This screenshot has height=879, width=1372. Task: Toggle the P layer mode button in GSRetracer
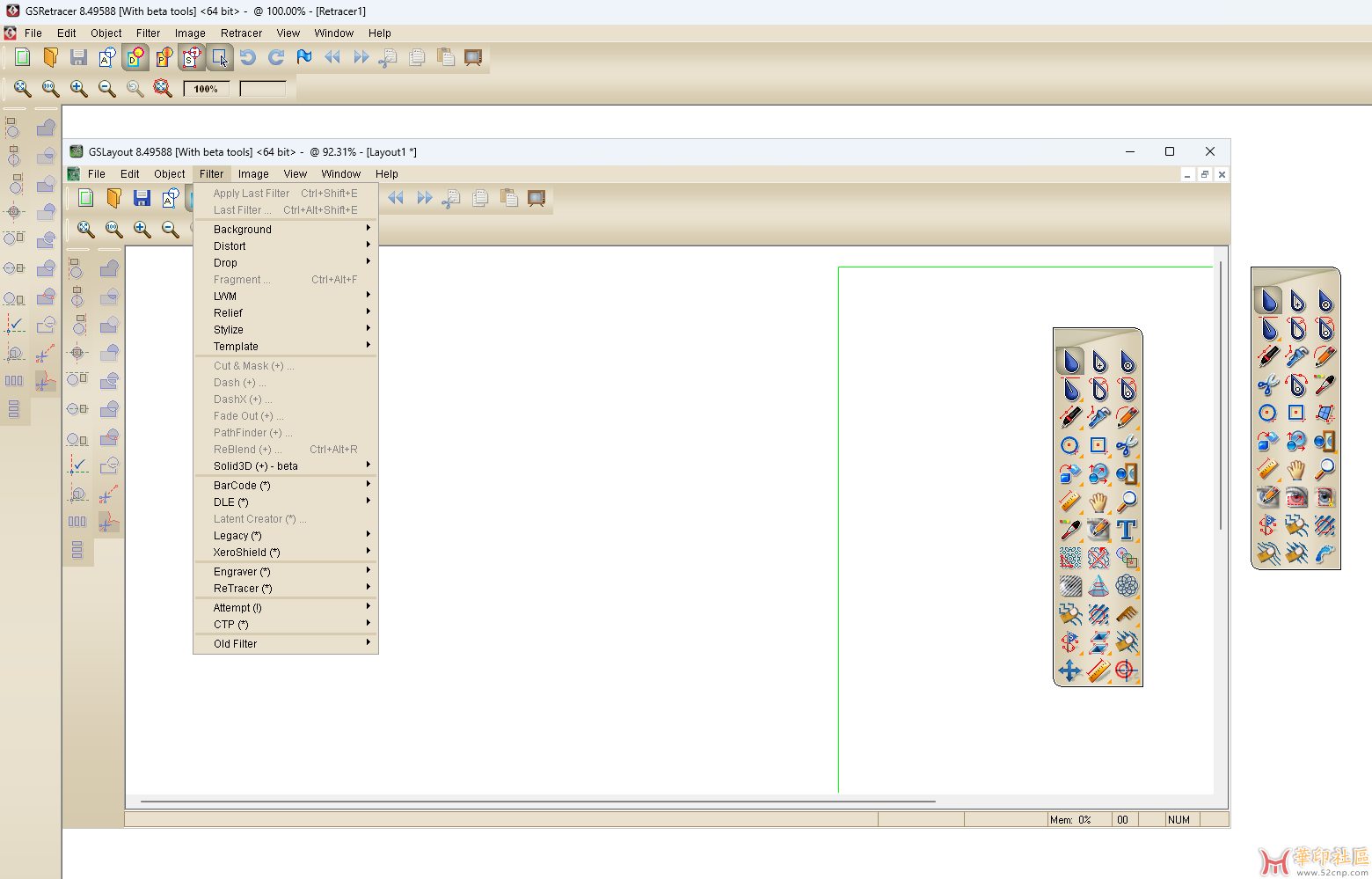[164, 57]
